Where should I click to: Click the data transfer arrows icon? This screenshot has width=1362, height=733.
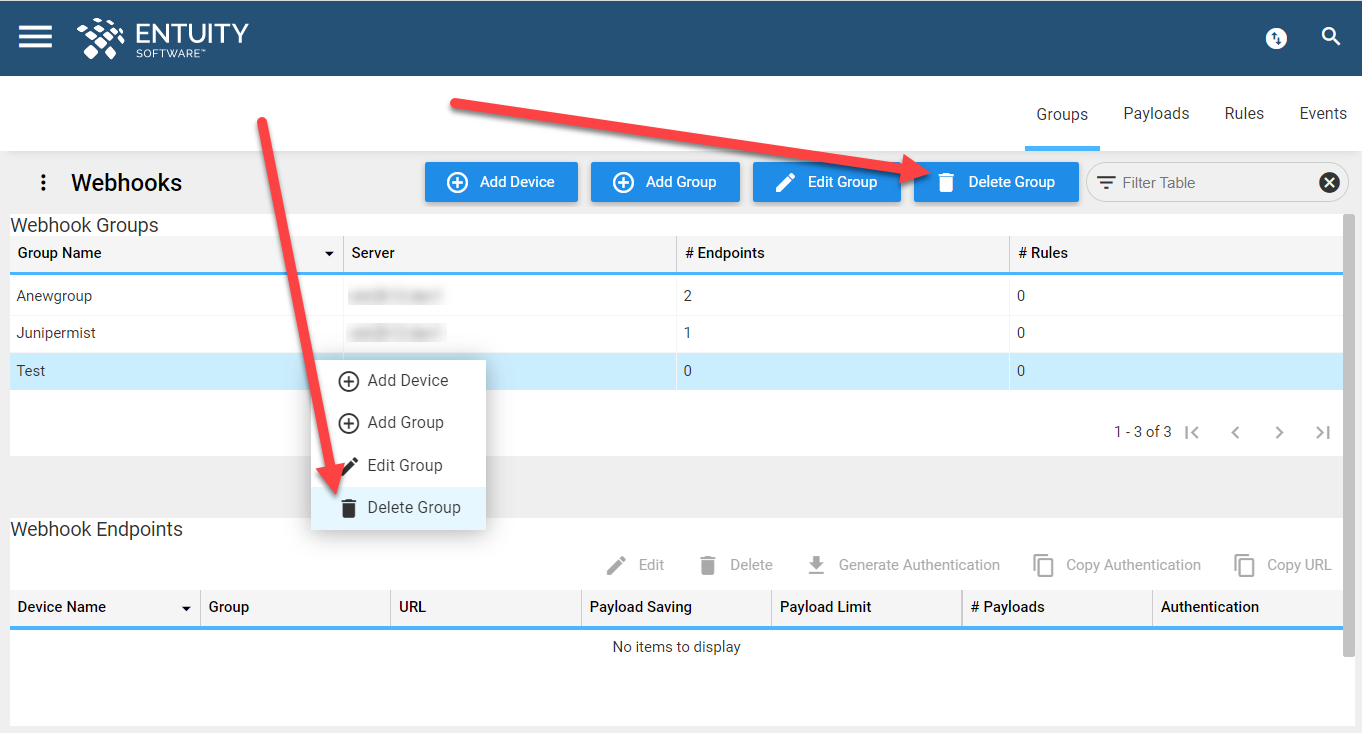click(1276, 38)
